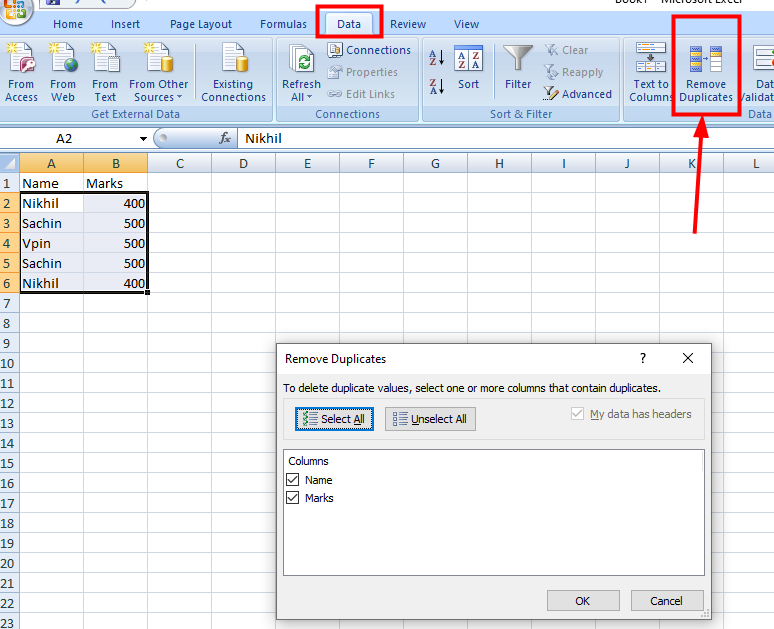Click the Insert Function fx icon
774x629 pixels.
coord(225,138)
